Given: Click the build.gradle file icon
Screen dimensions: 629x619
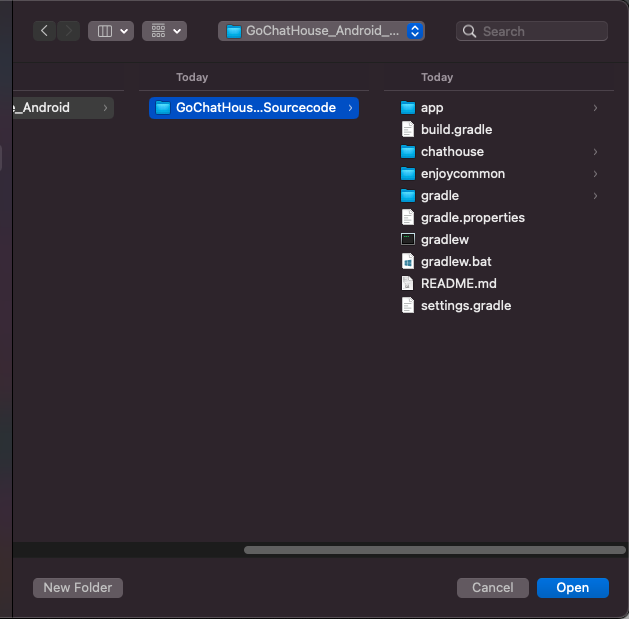Looking at the screenshot, I should pyautogui.click(x=407, y=130).
